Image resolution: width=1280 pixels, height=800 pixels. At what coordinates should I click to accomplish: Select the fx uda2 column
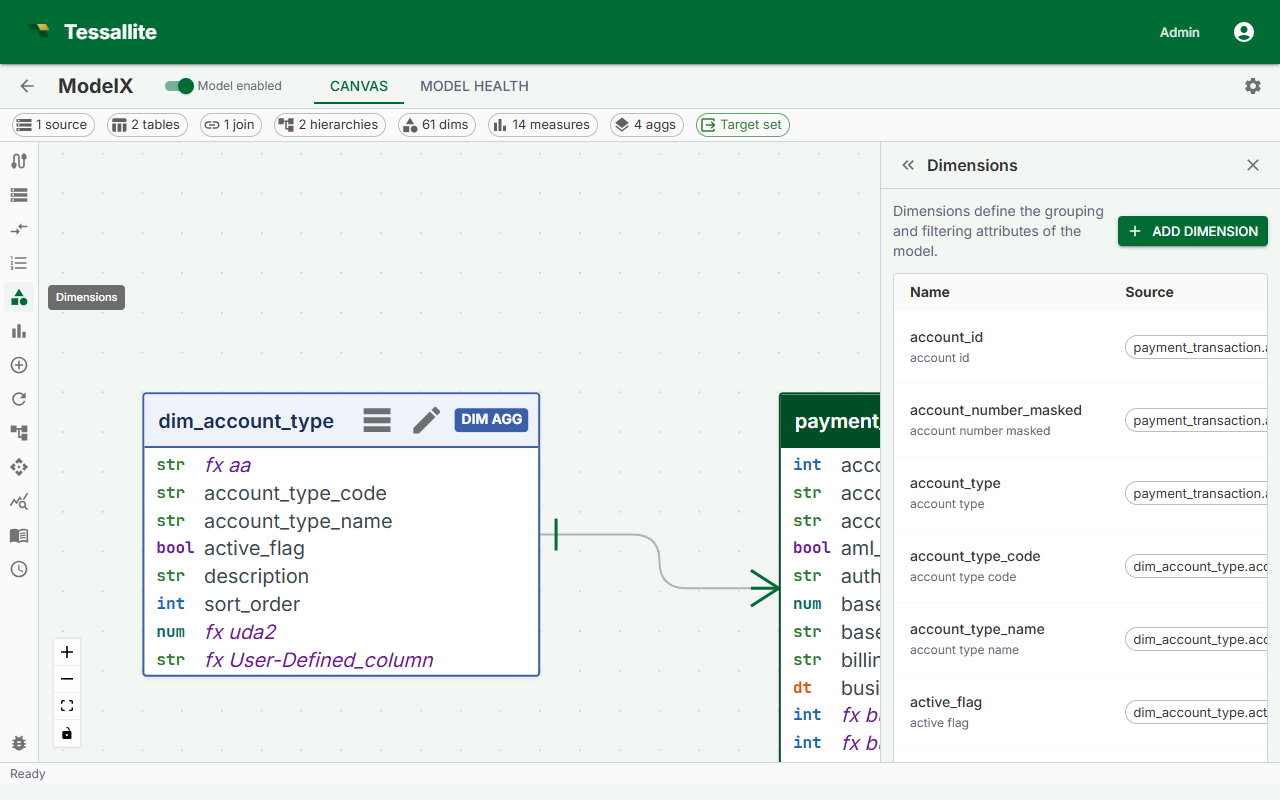point(341,632)
